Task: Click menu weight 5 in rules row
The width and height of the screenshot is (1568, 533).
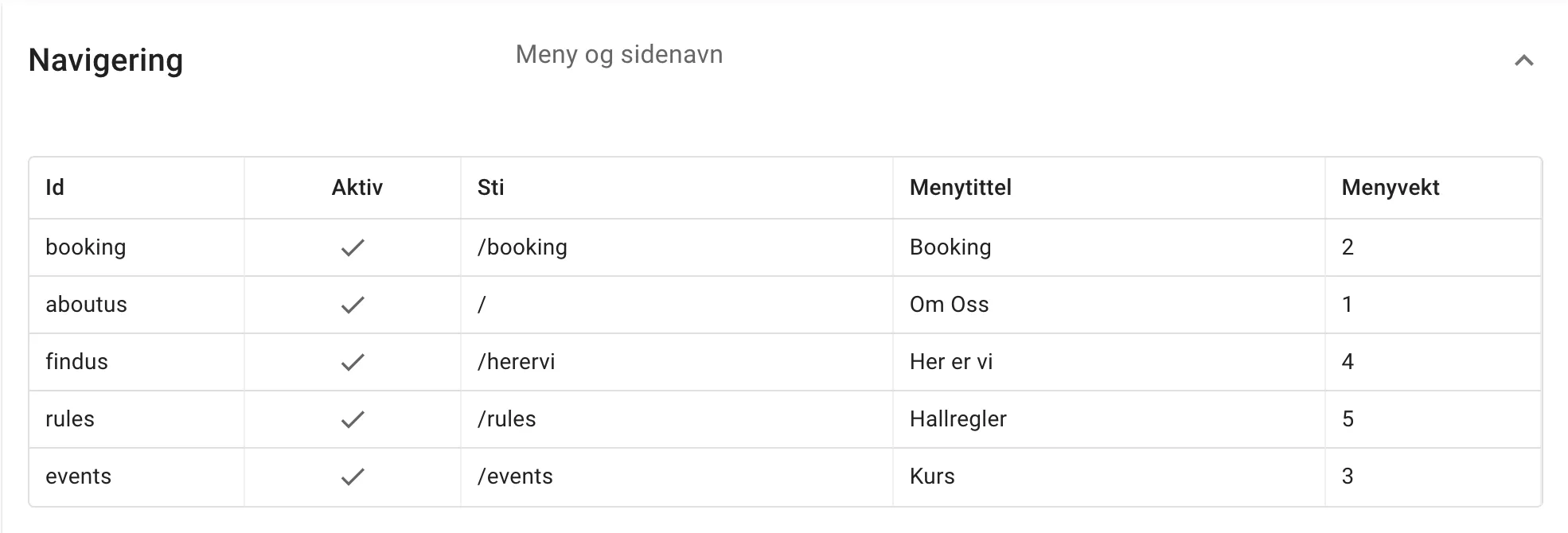Action: tap(1348, 419)
